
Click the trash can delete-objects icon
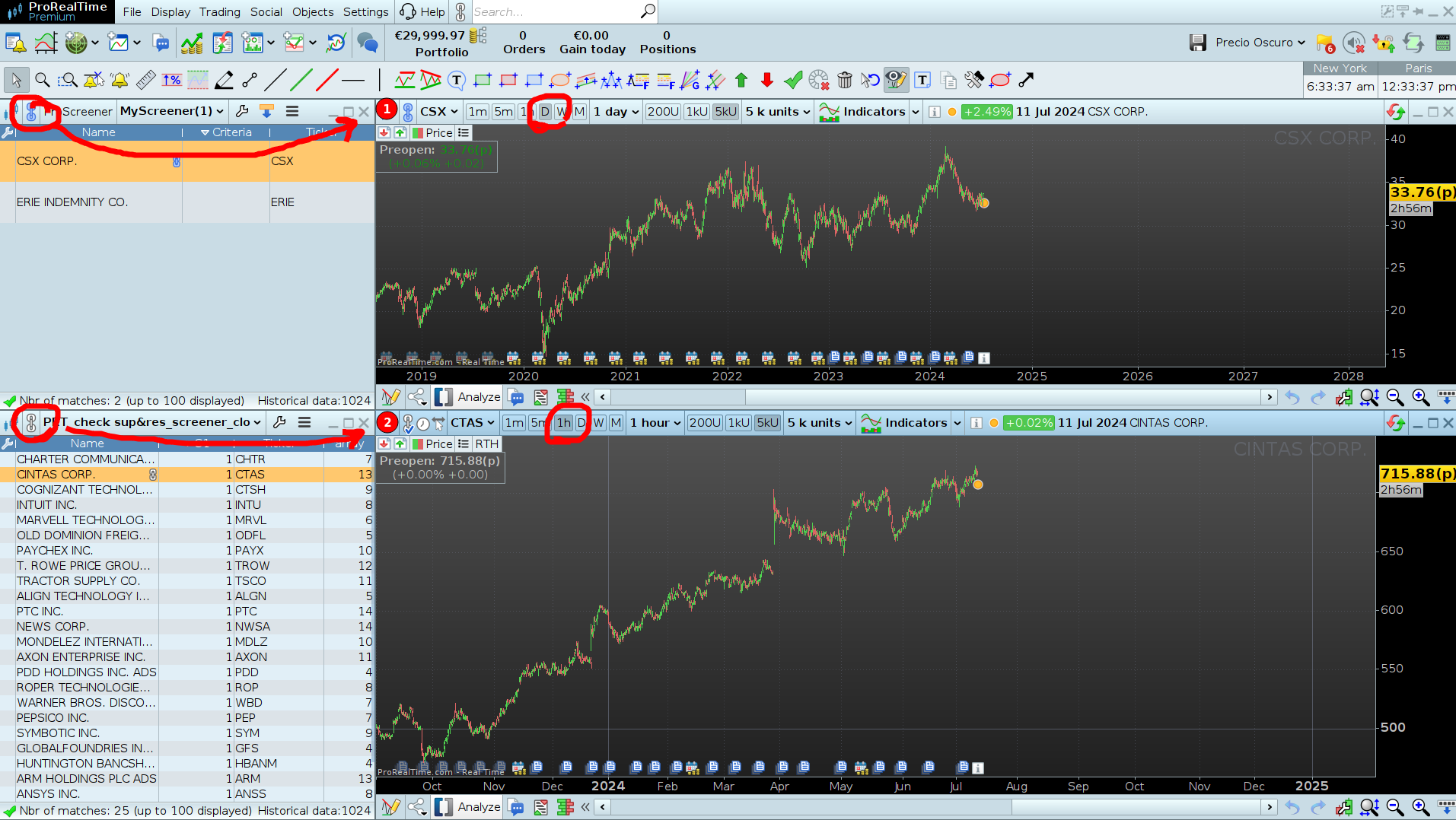tap(845, 80)
